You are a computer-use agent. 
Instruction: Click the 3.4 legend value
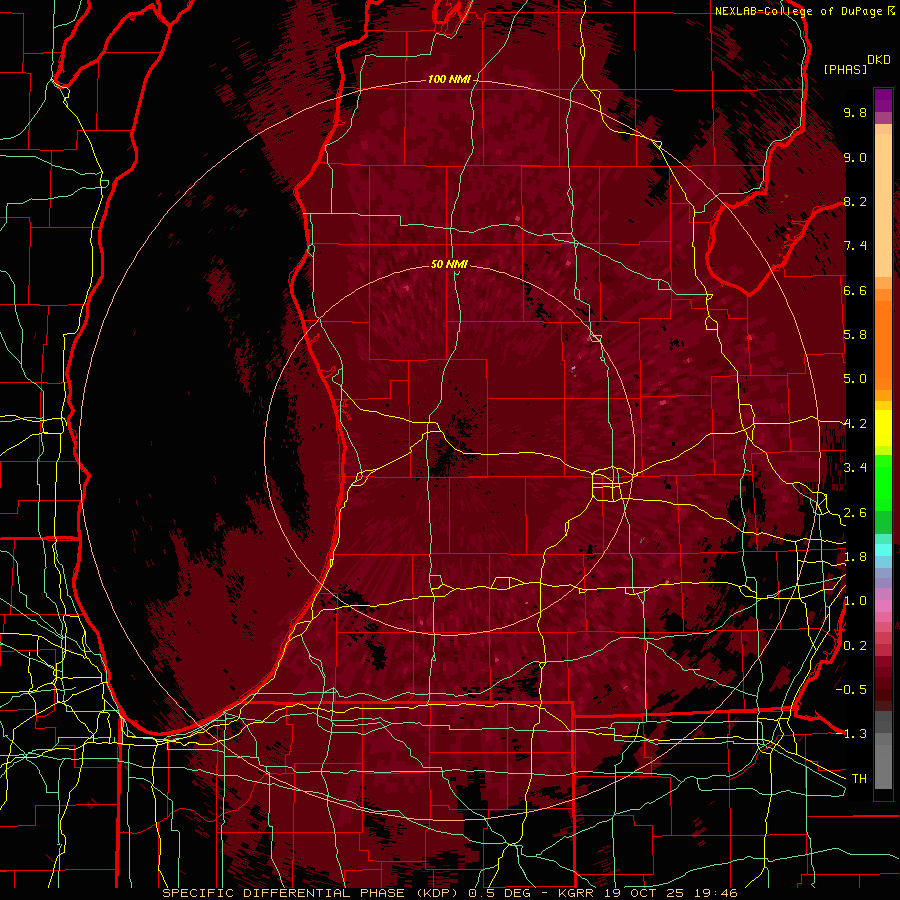tap(855, 468)
